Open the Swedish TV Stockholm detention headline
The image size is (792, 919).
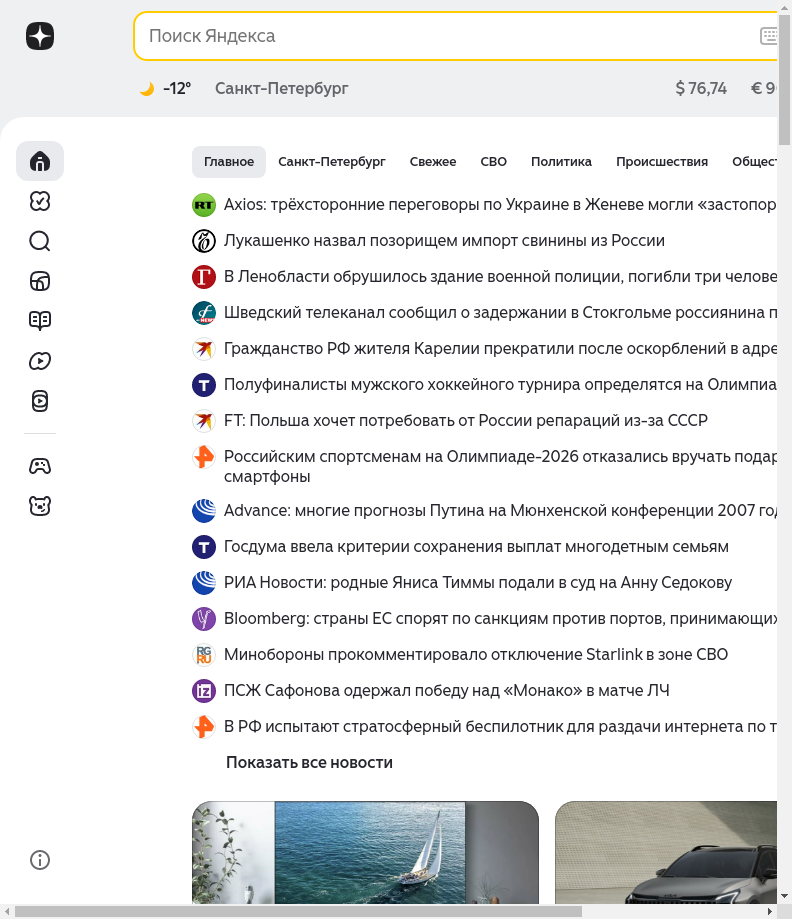500,313
